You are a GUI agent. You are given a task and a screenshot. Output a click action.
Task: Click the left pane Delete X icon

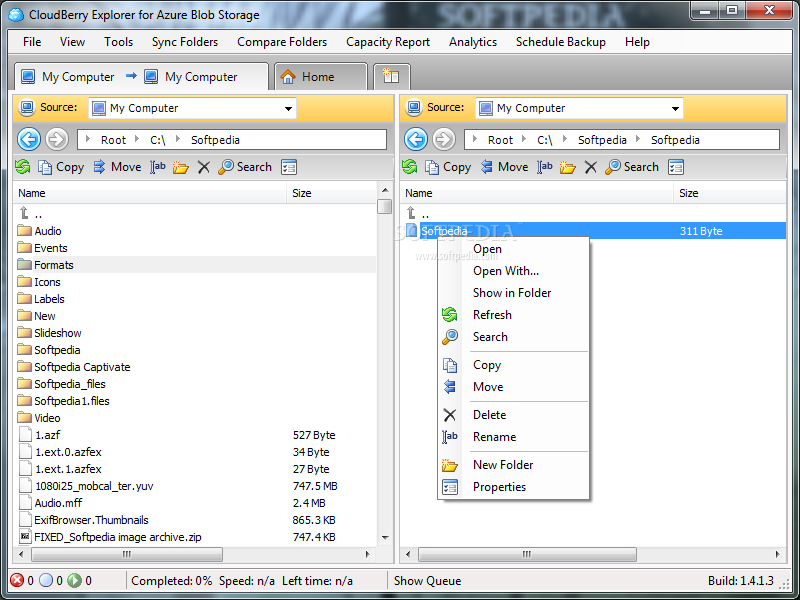[204, 167]
